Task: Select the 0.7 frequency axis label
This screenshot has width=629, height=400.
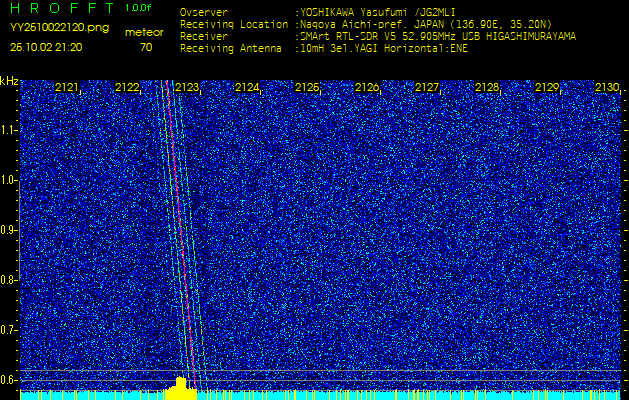Action: [x=9, y=329]
